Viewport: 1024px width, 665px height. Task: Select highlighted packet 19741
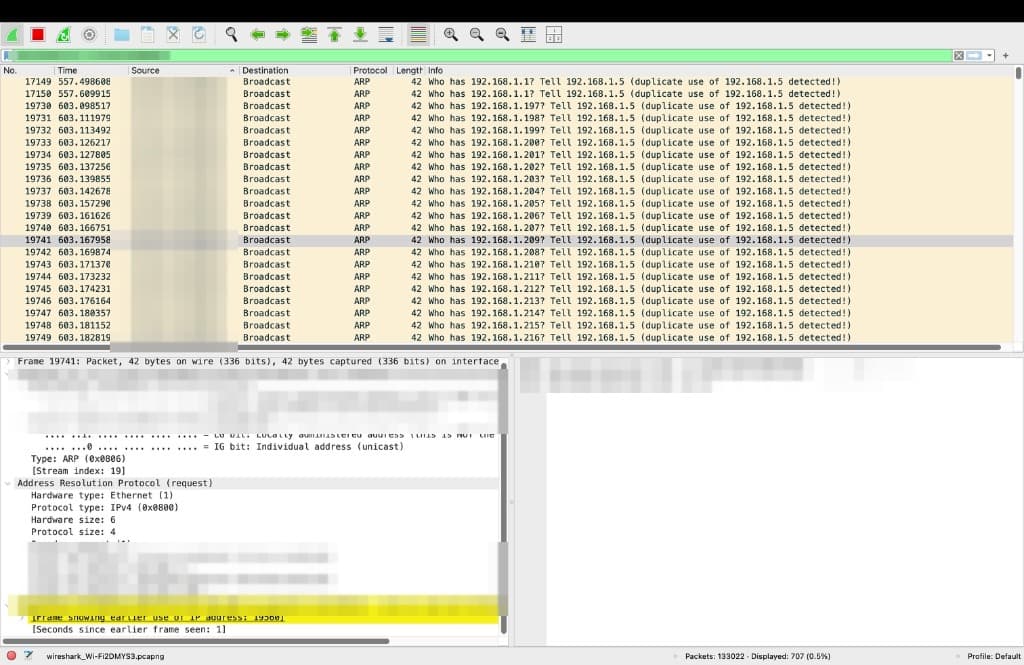[507, 240]
